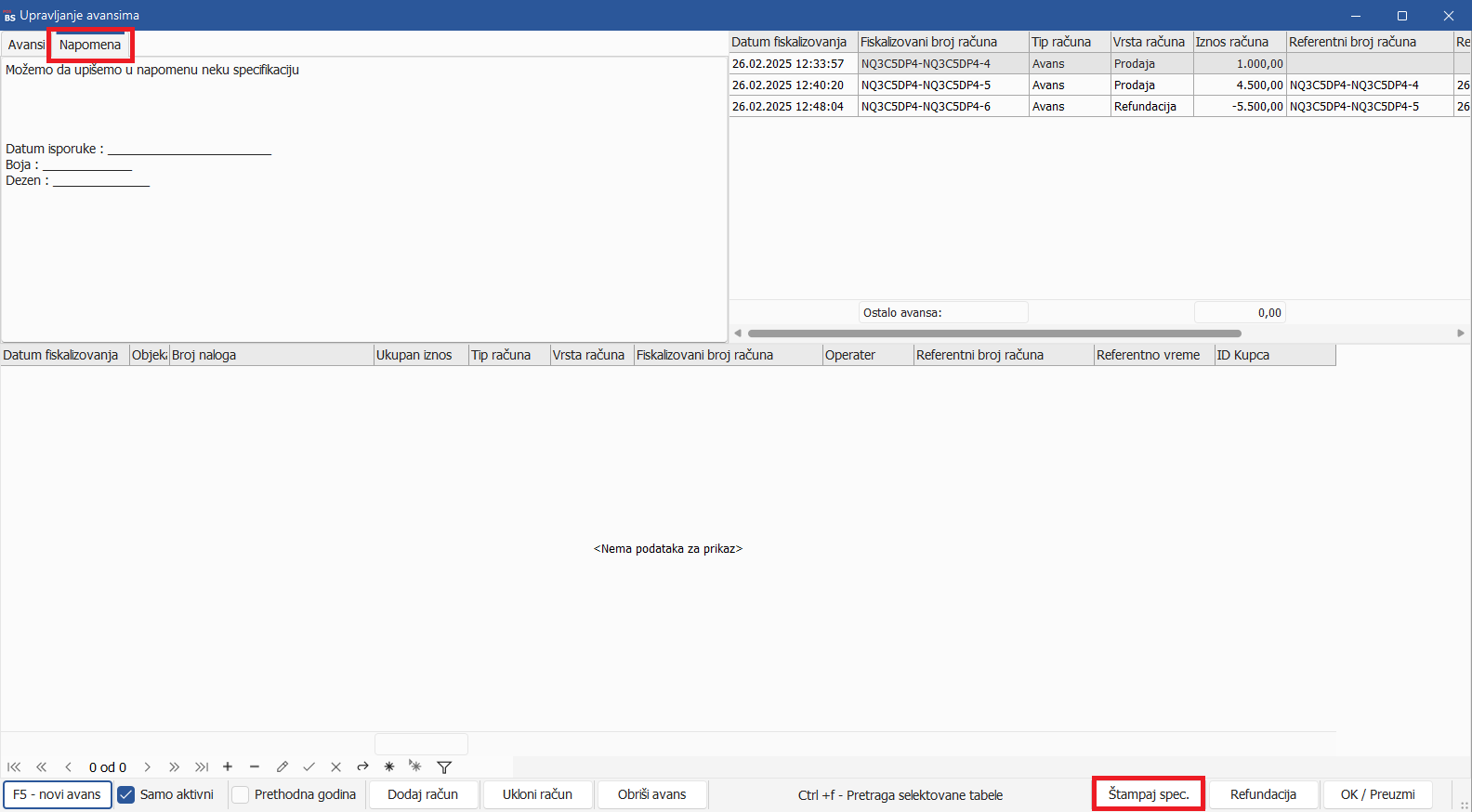This screenshot has width=1472, height=812.
Task: Switch to the Avansi tab
Action: pos(25,45)
